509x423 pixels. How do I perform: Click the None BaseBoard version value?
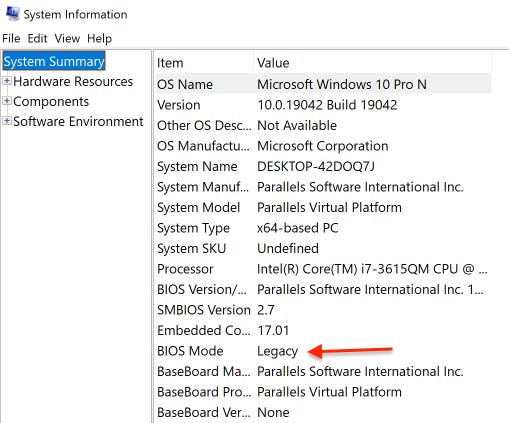coord(273,413)
